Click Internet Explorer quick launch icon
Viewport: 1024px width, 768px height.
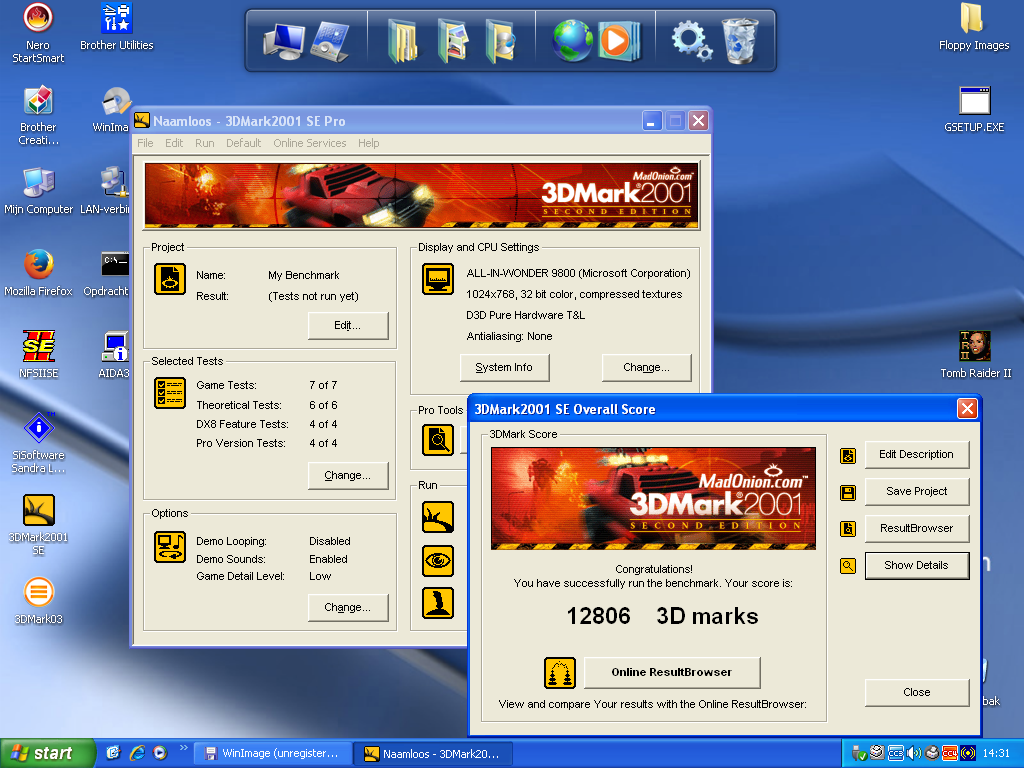[137, 753]
